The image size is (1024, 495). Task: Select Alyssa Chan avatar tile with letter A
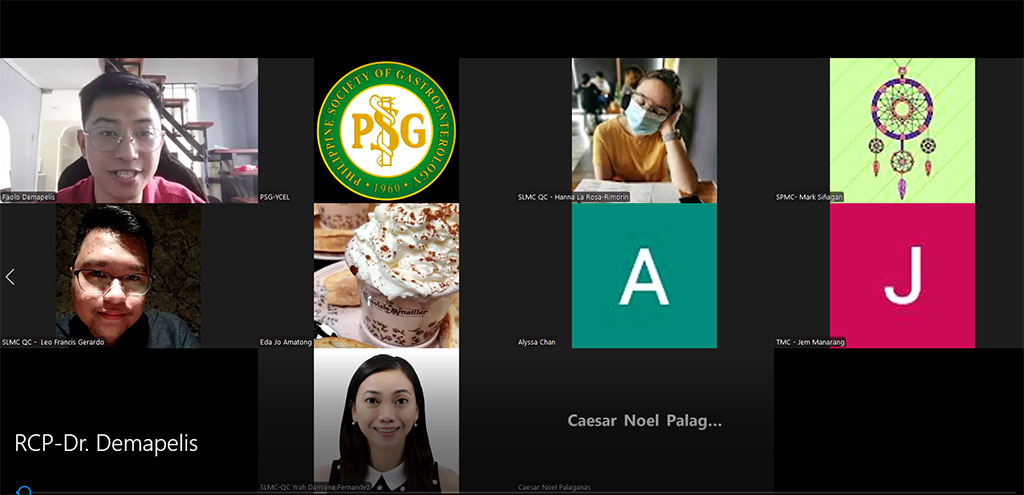pos(644,276)
